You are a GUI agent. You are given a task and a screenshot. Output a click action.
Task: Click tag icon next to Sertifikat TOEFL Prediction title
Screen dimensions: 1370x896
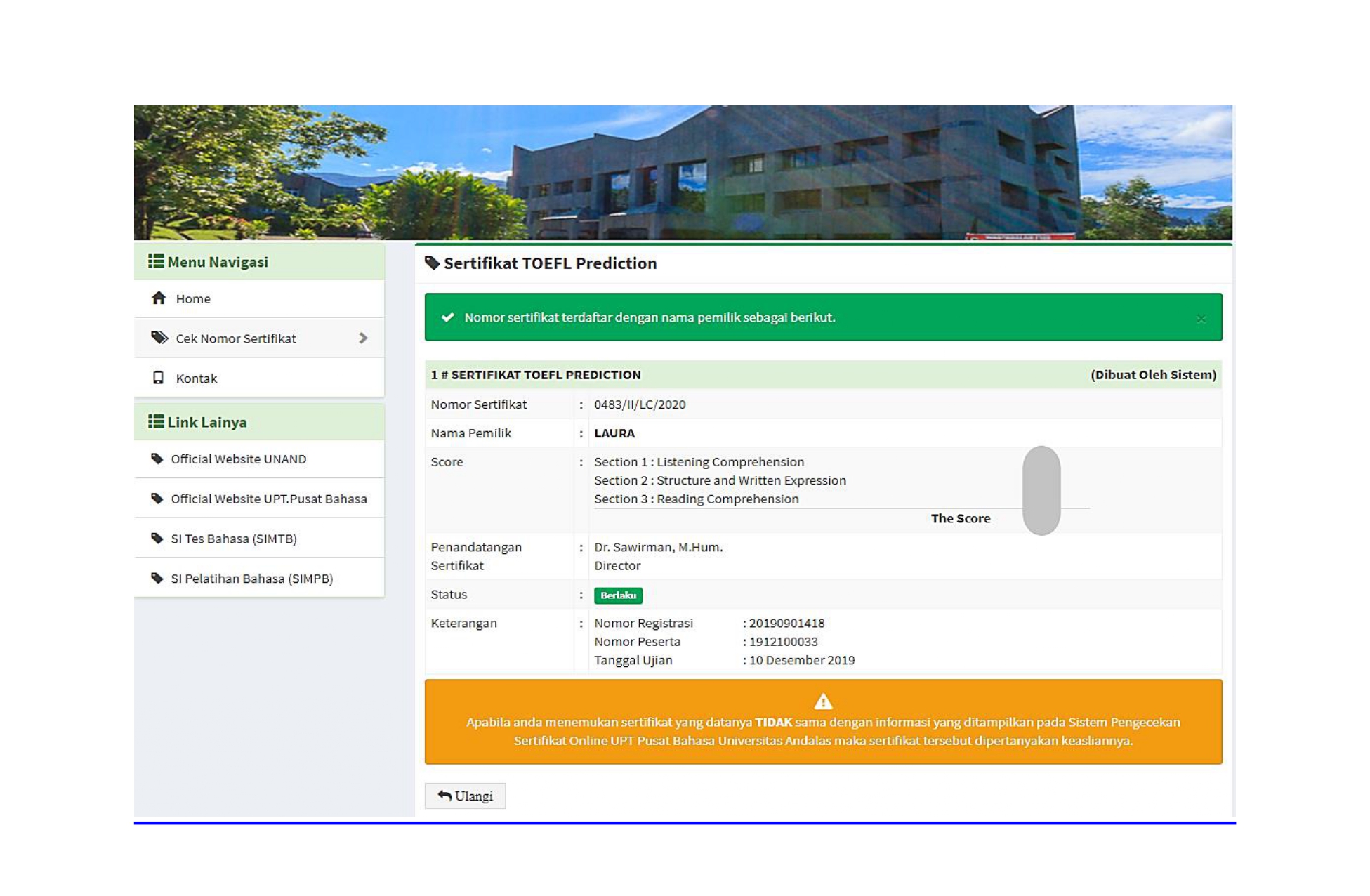(433, 263)
